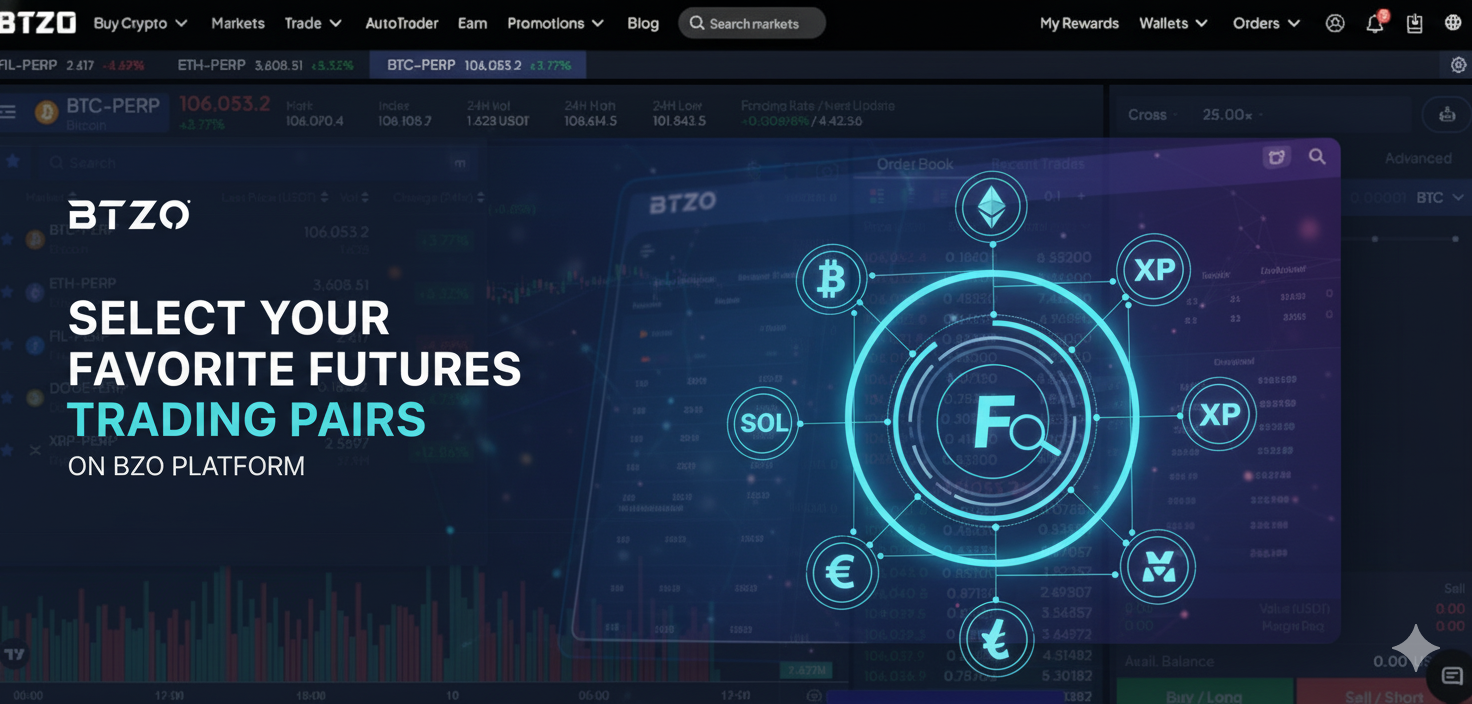The height and width of the screenshot is (704, 1472).
Task: Open the notifications bell
Action: pos(1375,23)
